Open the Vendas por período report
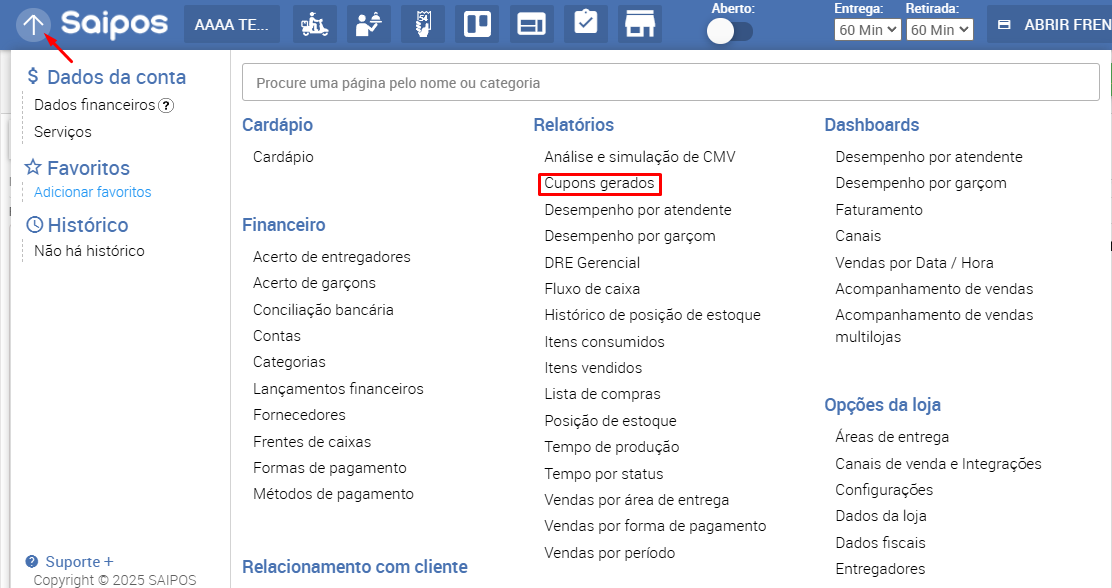Viewport: 1112px width, 588px height. (x=610, y=553)
